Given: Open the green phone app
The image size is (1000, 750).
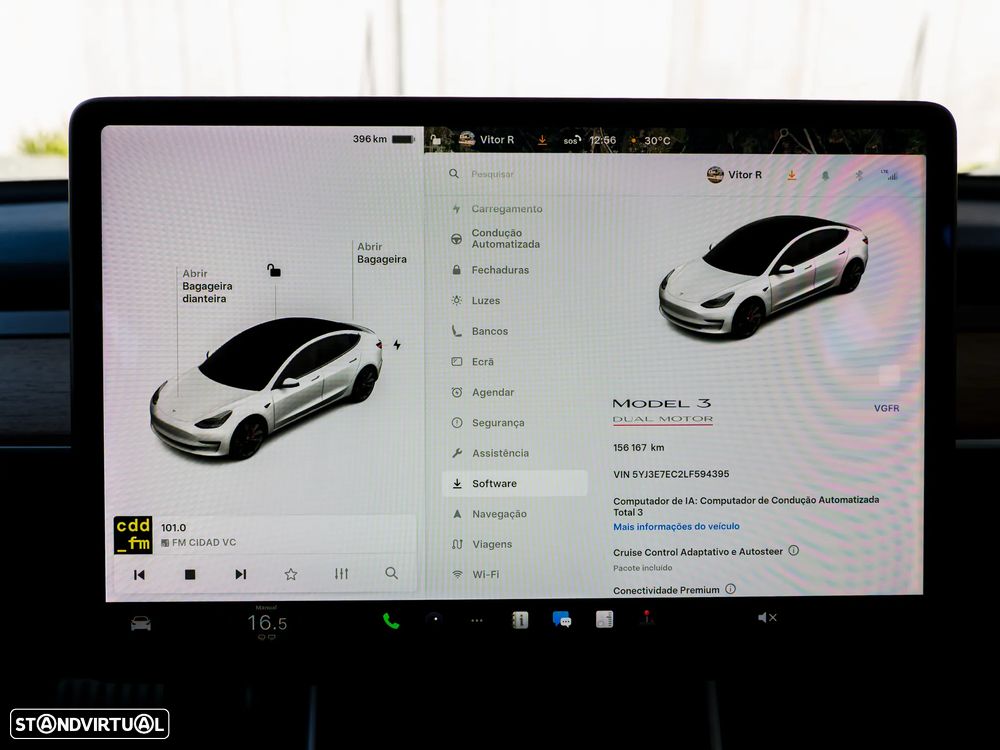Looking at the screenshot, I should 391,621.
